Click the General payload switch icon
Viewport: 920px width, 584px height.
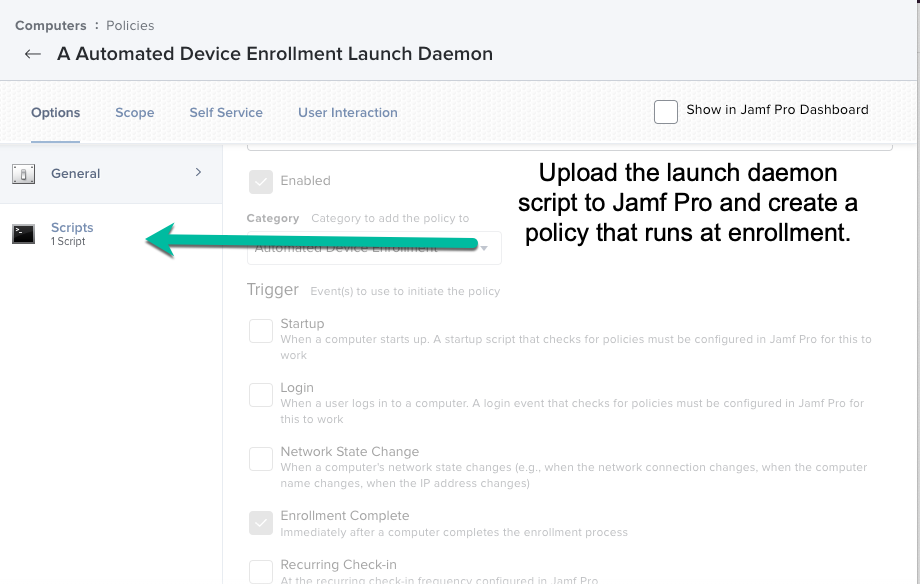[x=23, y=174]
